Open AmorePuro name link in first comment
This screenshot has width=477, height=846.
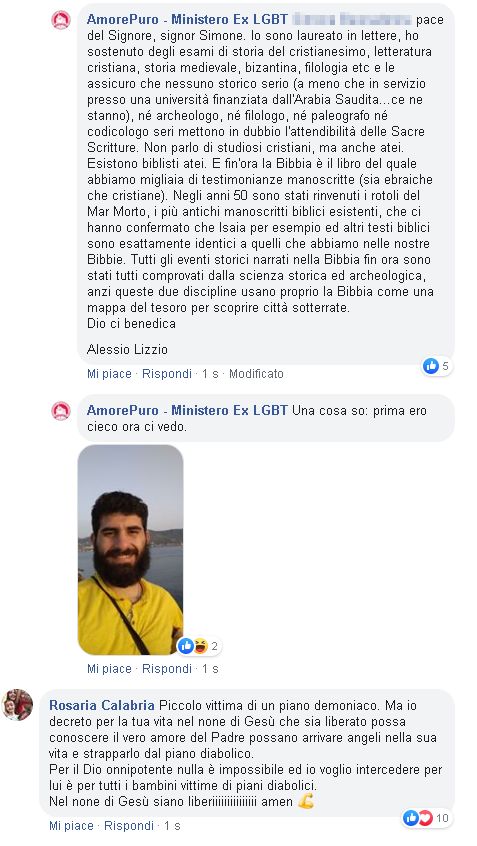pos(187,20)
